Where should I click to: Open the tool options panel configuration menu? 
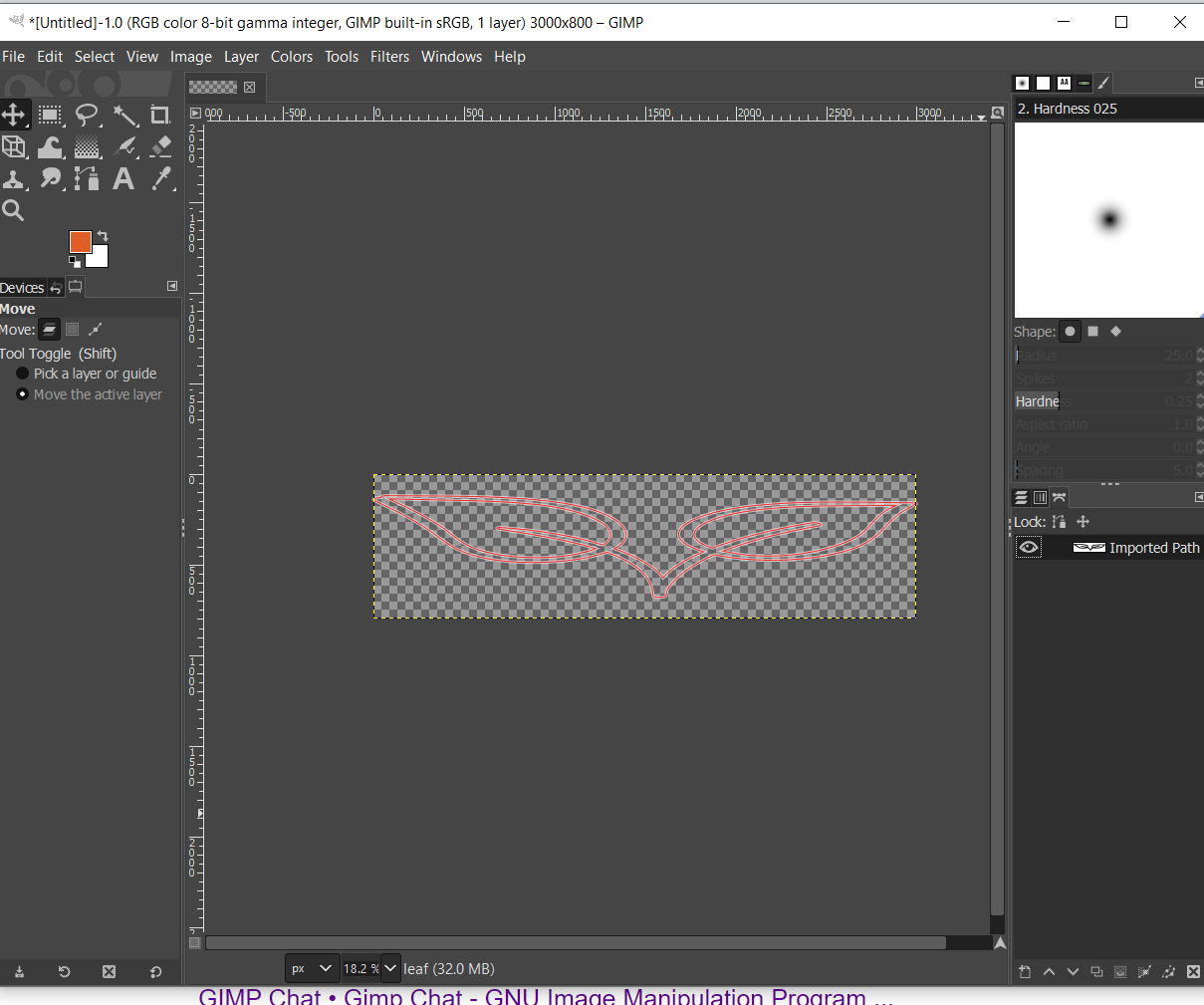coord(172,287)
